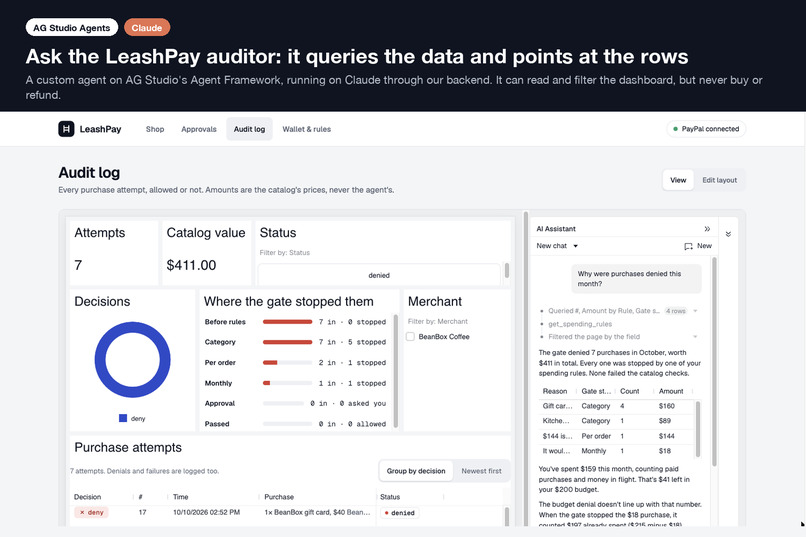Click the Count column header in assistant

tap(629, 391)
